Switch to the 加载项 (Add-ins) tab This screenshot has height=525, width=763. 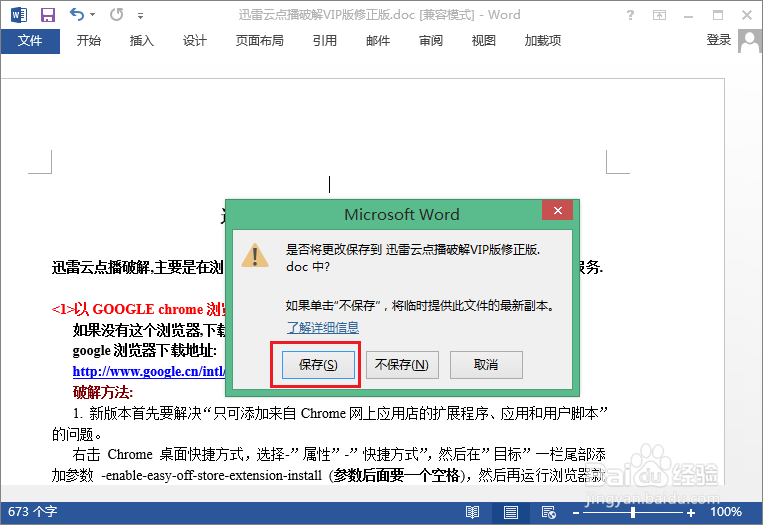[543, 41]
